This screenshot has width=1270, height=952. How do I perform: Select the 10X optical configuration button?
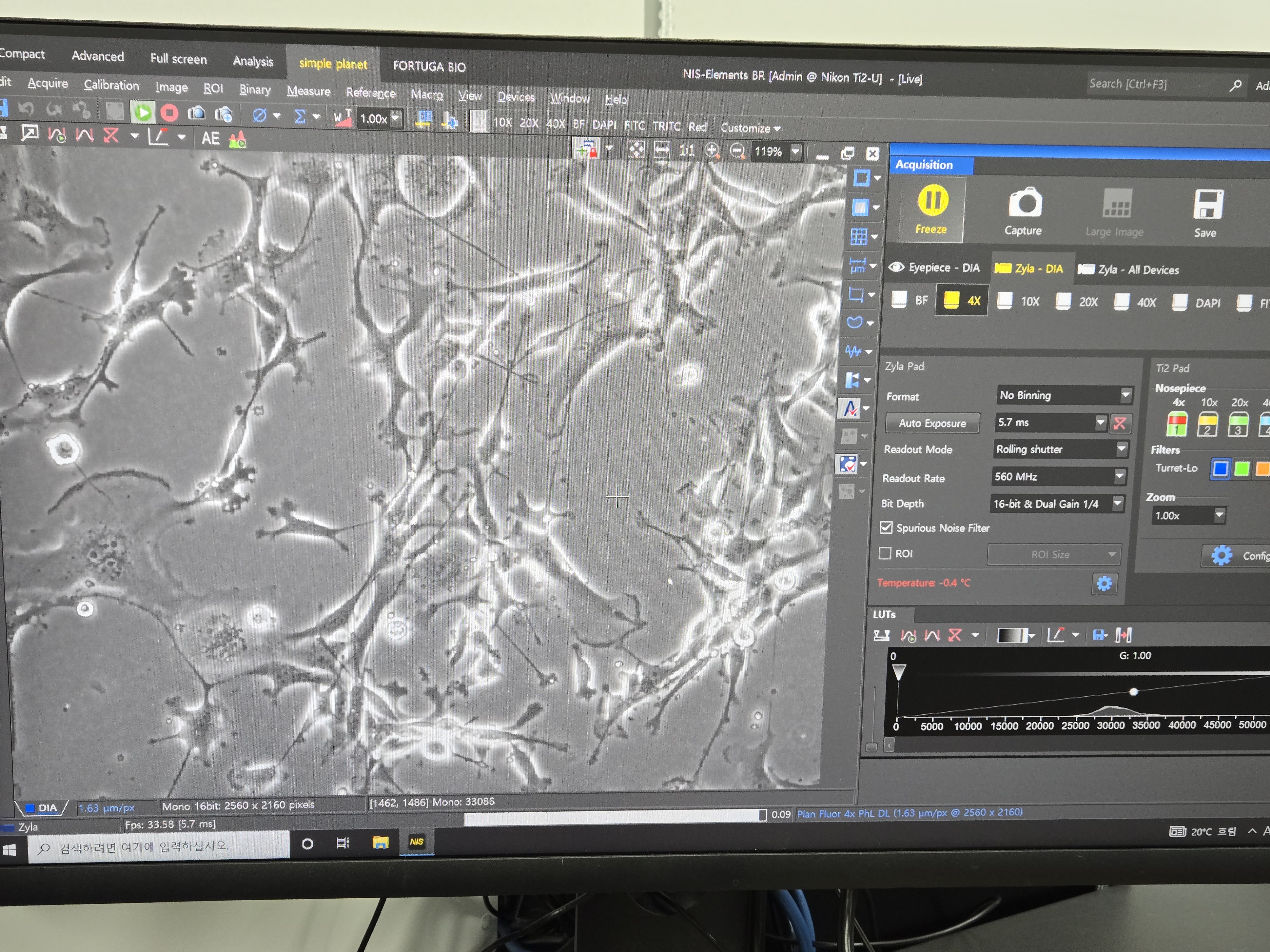pyautogui.click(x=1019, y=301)
